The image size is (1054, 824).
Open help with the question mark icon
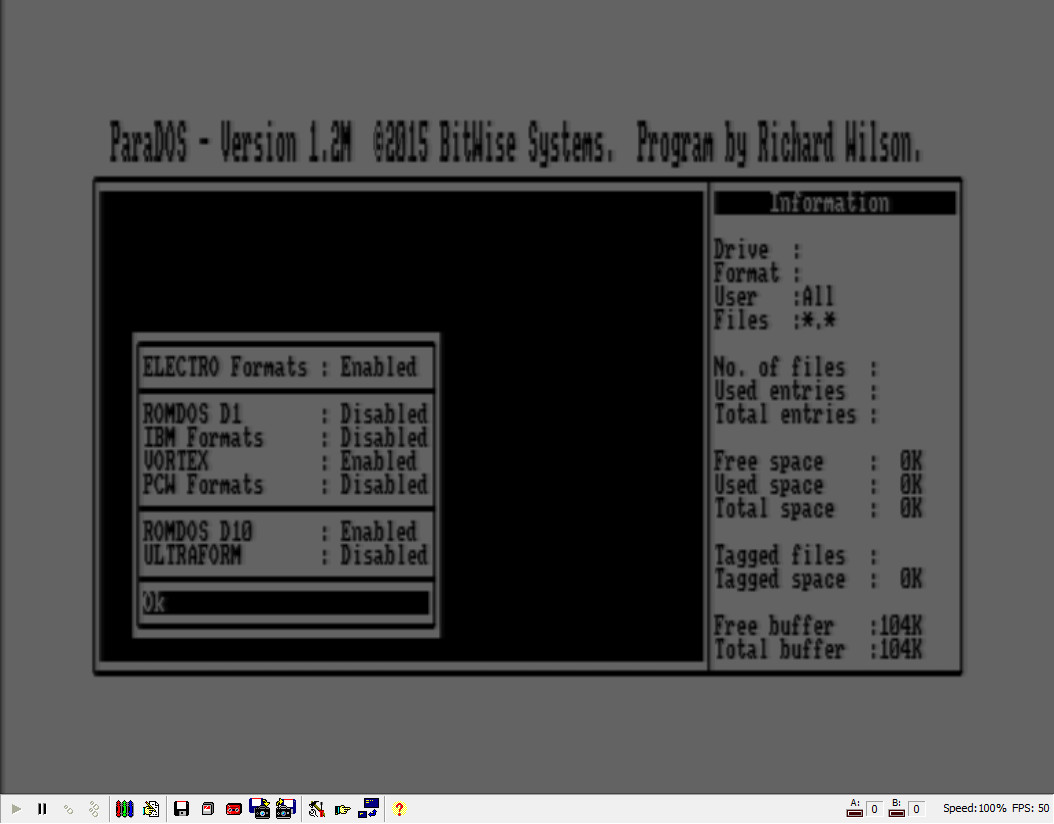click(399, 809)
